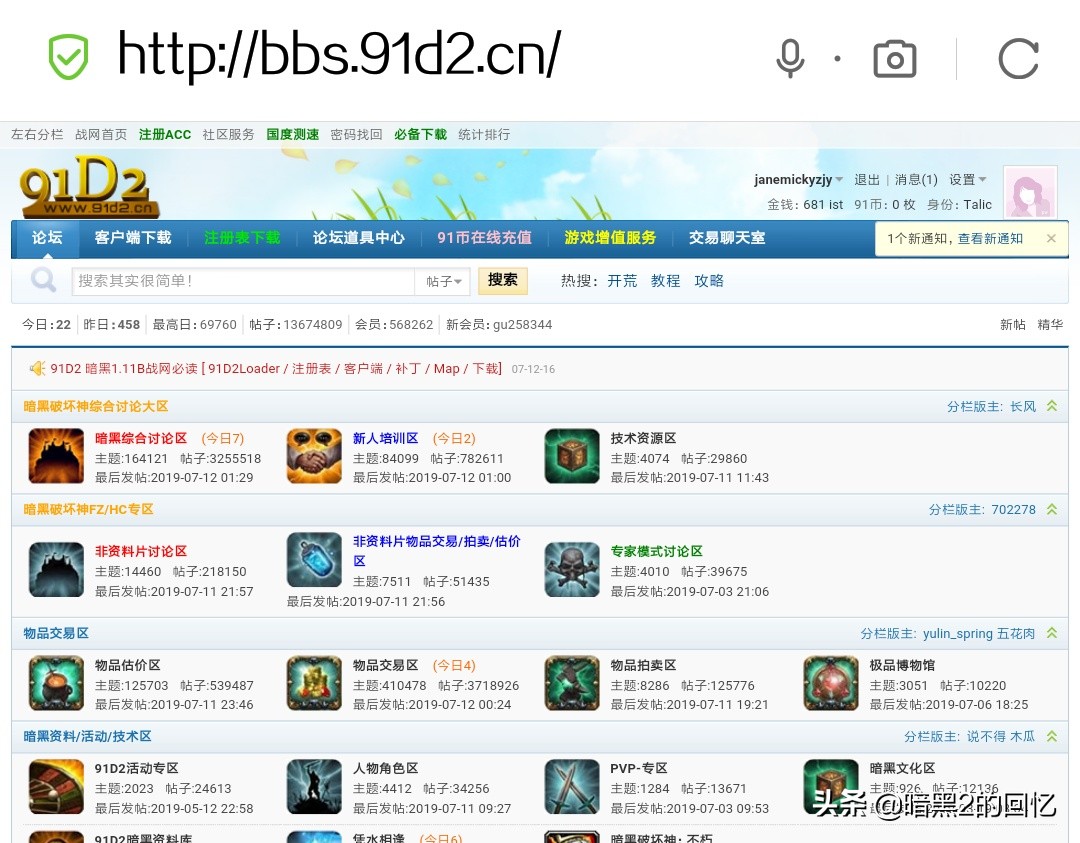Click the 统计排行 top link

pyautogui.click(x=484, y=134)
